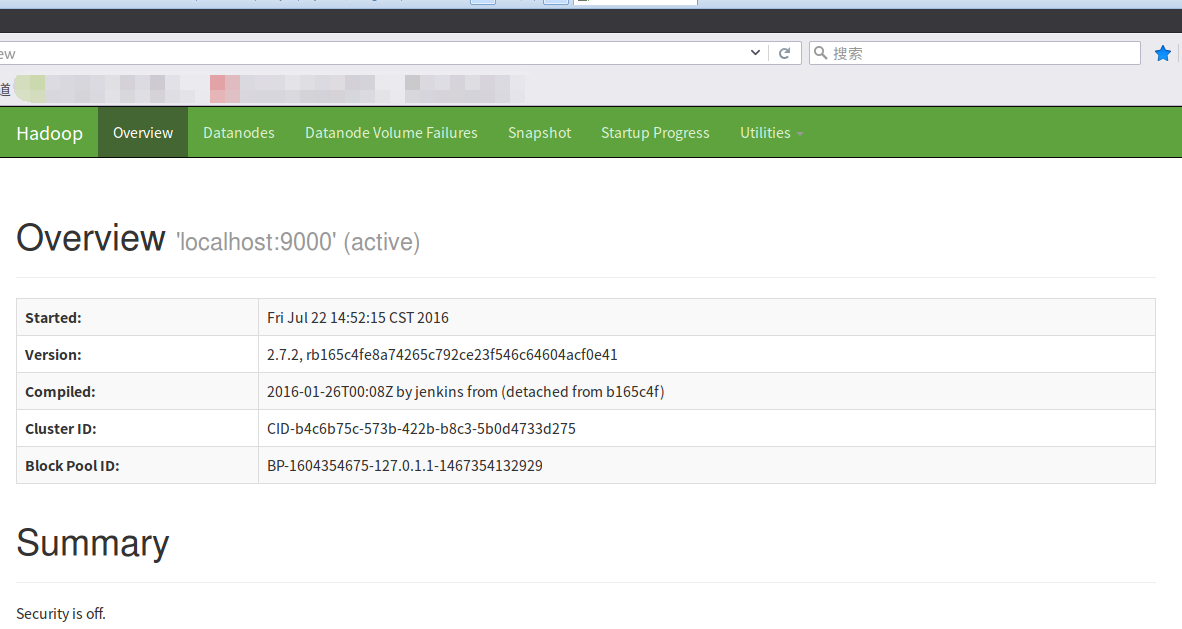View the Startup Progress tab
This screenshot has width=1182, height=629.
(655, 133)
